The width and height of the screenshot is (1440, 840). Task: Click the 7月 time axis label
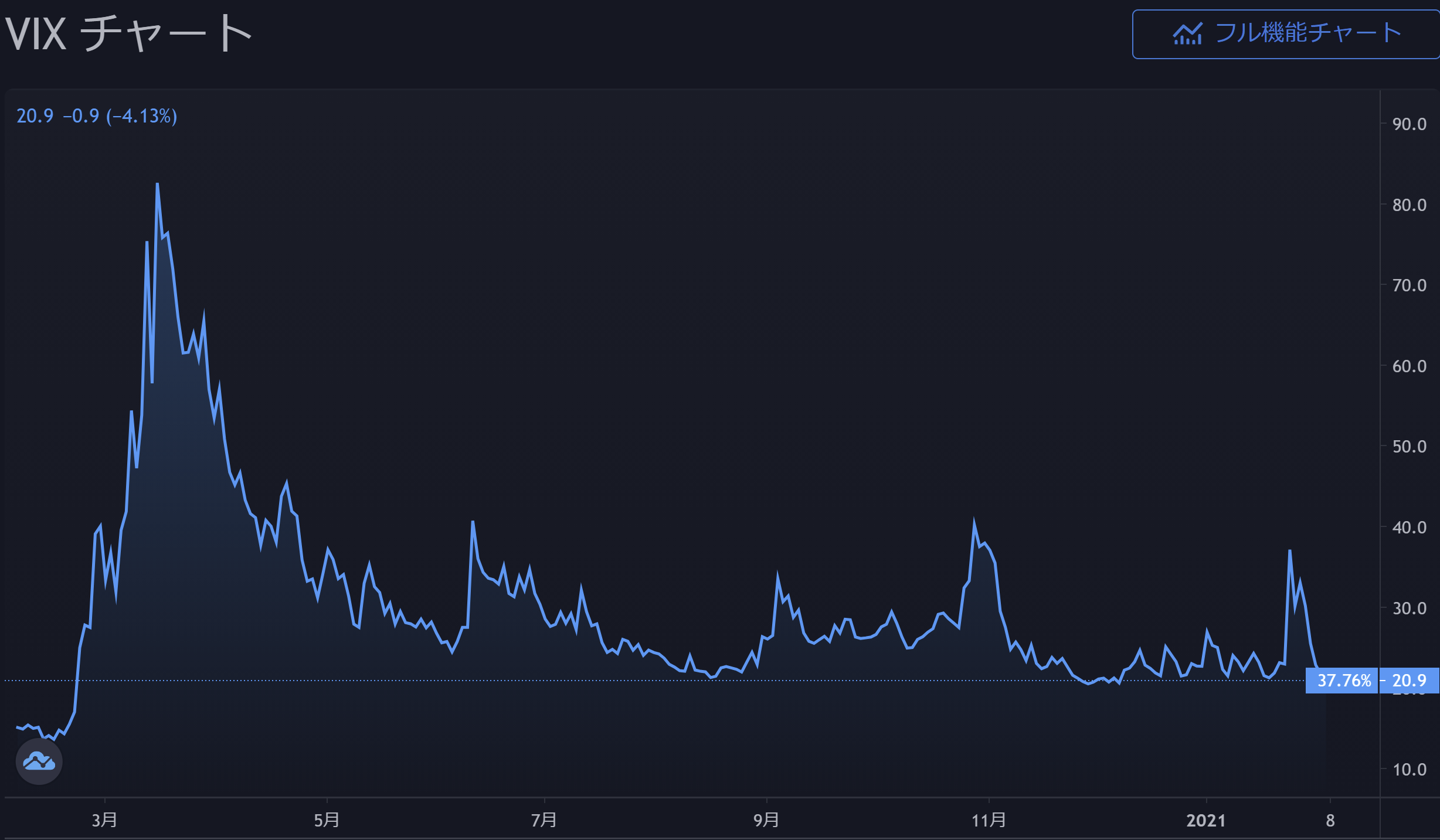(544, 819)
